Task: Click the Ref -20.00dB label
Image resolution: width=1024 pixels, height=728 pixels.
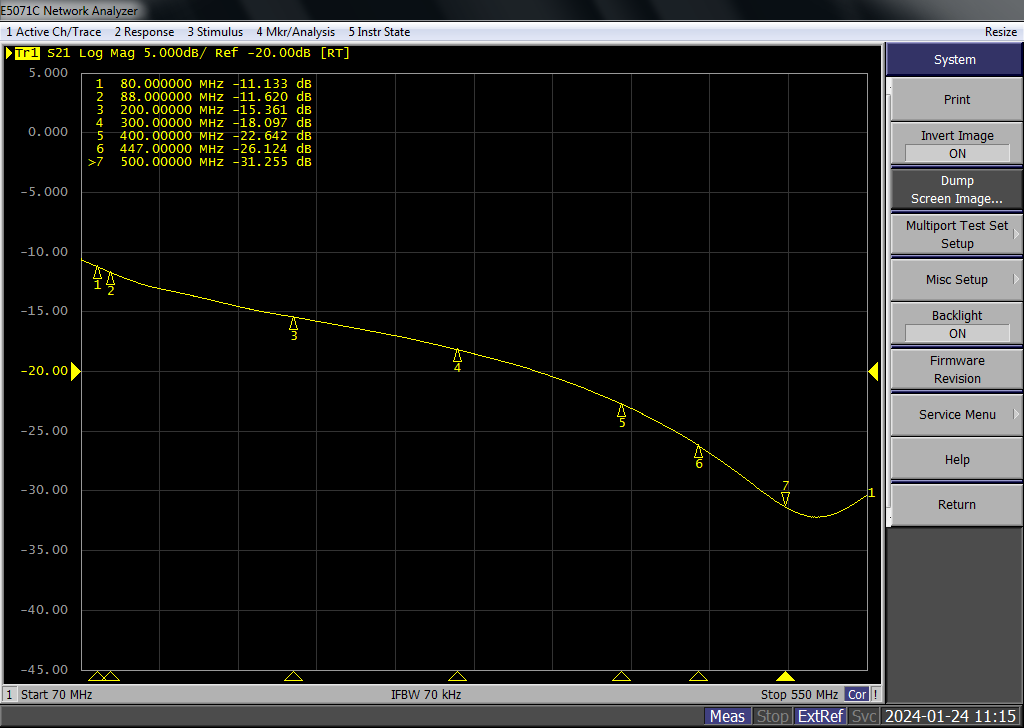Action: click(x=263, y=53)
